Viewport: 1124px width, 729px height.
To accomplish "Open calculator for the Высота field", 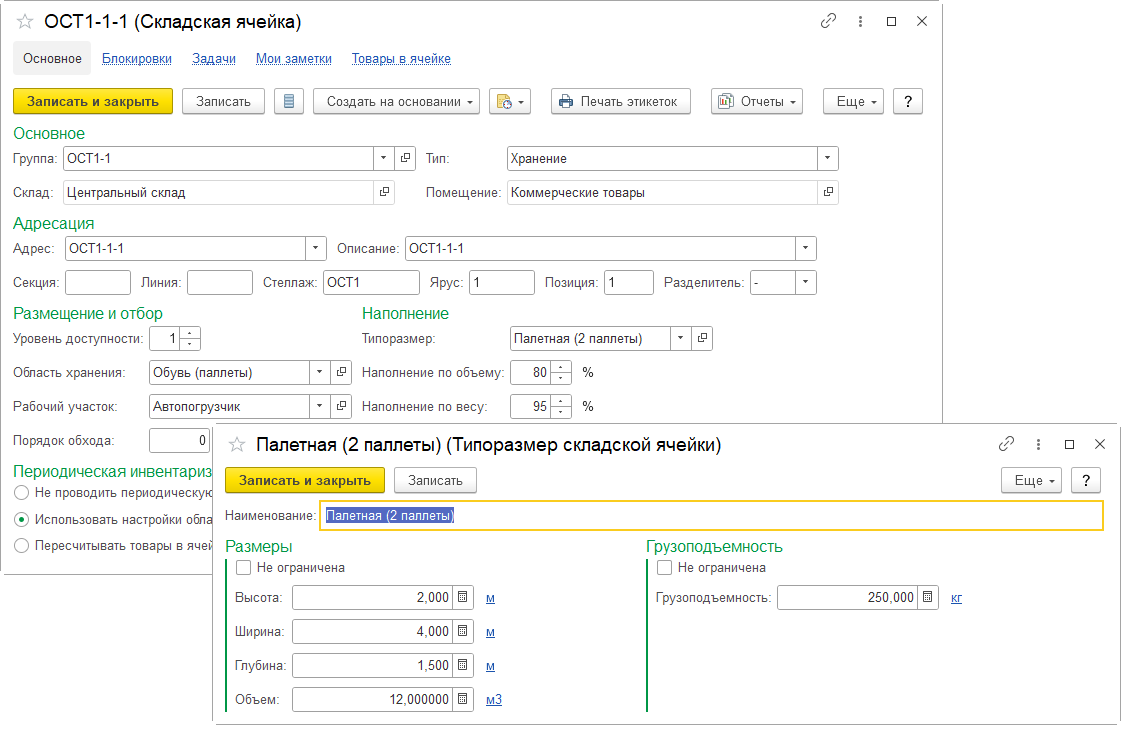I will point(462,598).
